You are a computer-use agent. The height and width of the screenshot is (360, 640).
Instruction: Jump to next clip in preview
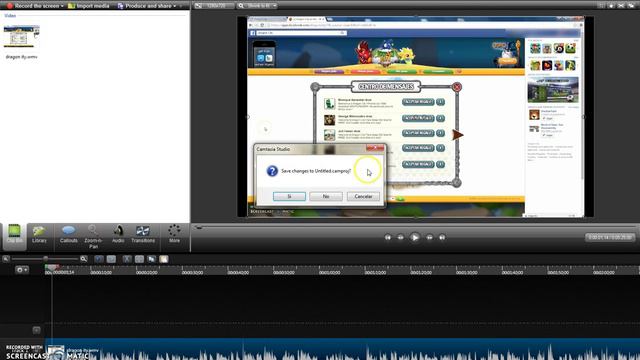pos(442,237)
